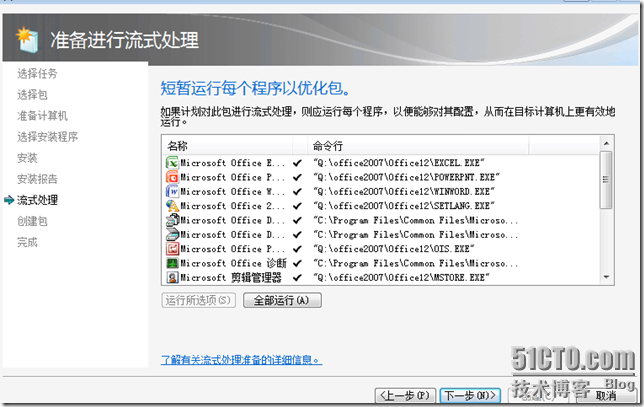Select the 创建包 step in sidebar
The image size is (644, 407).
(x=32, y=221)
